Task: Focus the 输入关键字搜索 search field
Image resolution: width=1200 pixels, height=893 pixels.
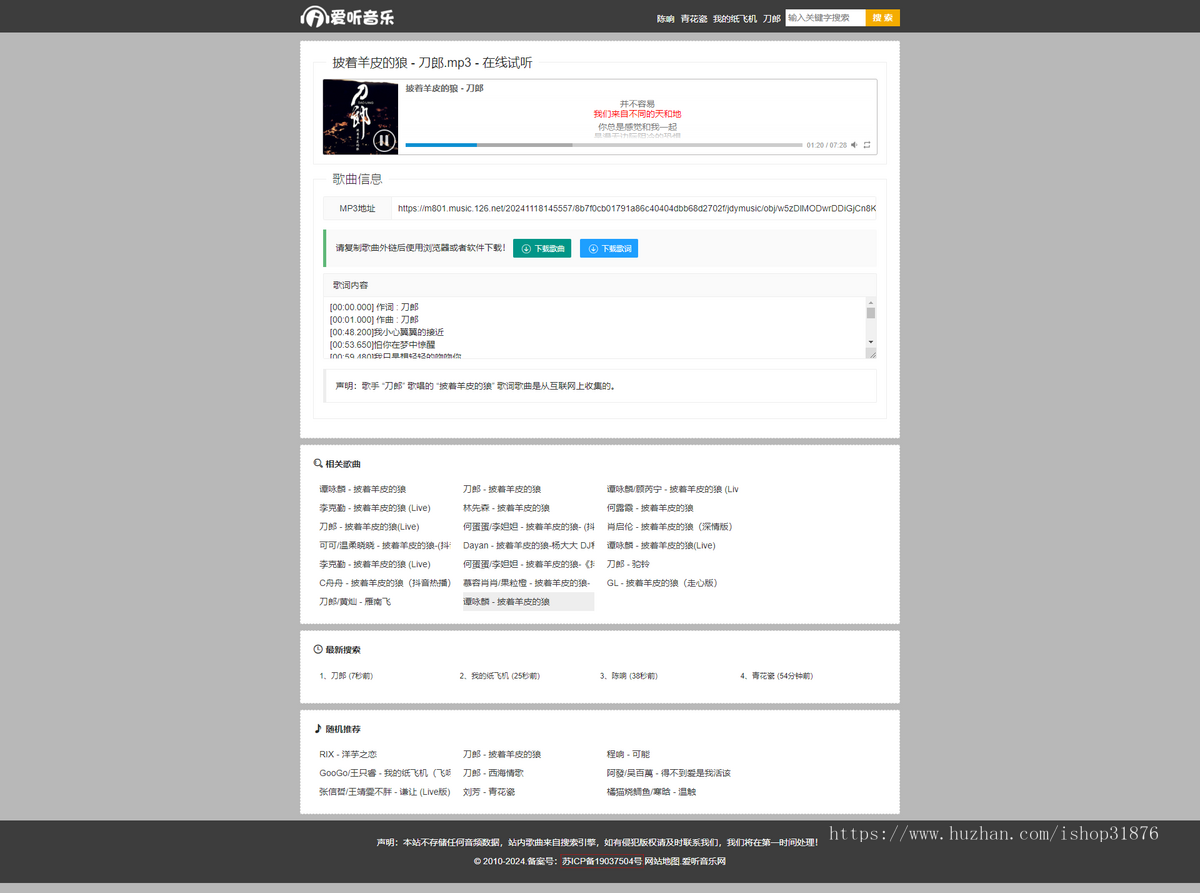Action: tap(825, 18)
